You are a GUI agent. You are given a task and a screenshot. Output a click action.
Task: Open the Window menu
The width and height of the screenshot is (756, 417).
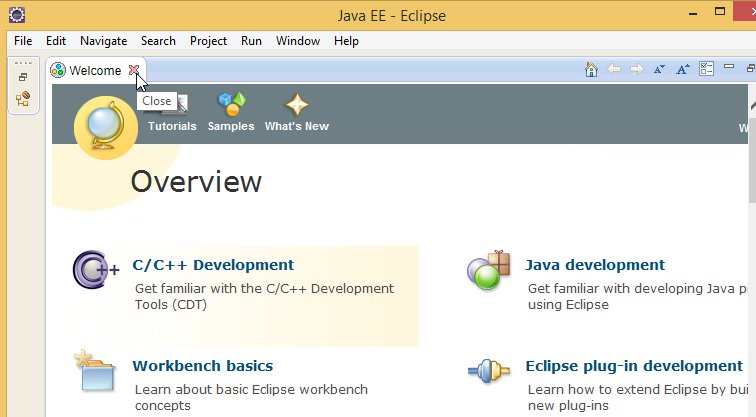point(298,41)
